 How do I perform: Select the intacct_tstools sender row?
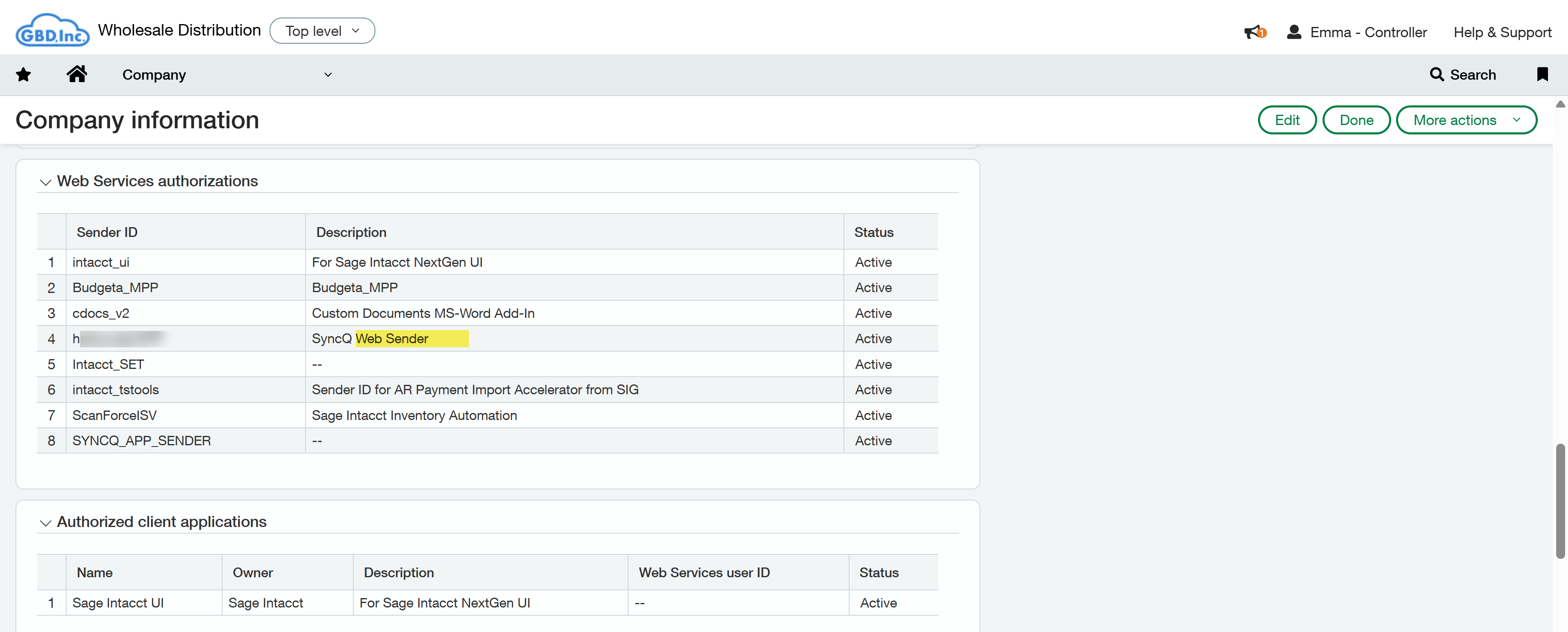tap(116, 390)
